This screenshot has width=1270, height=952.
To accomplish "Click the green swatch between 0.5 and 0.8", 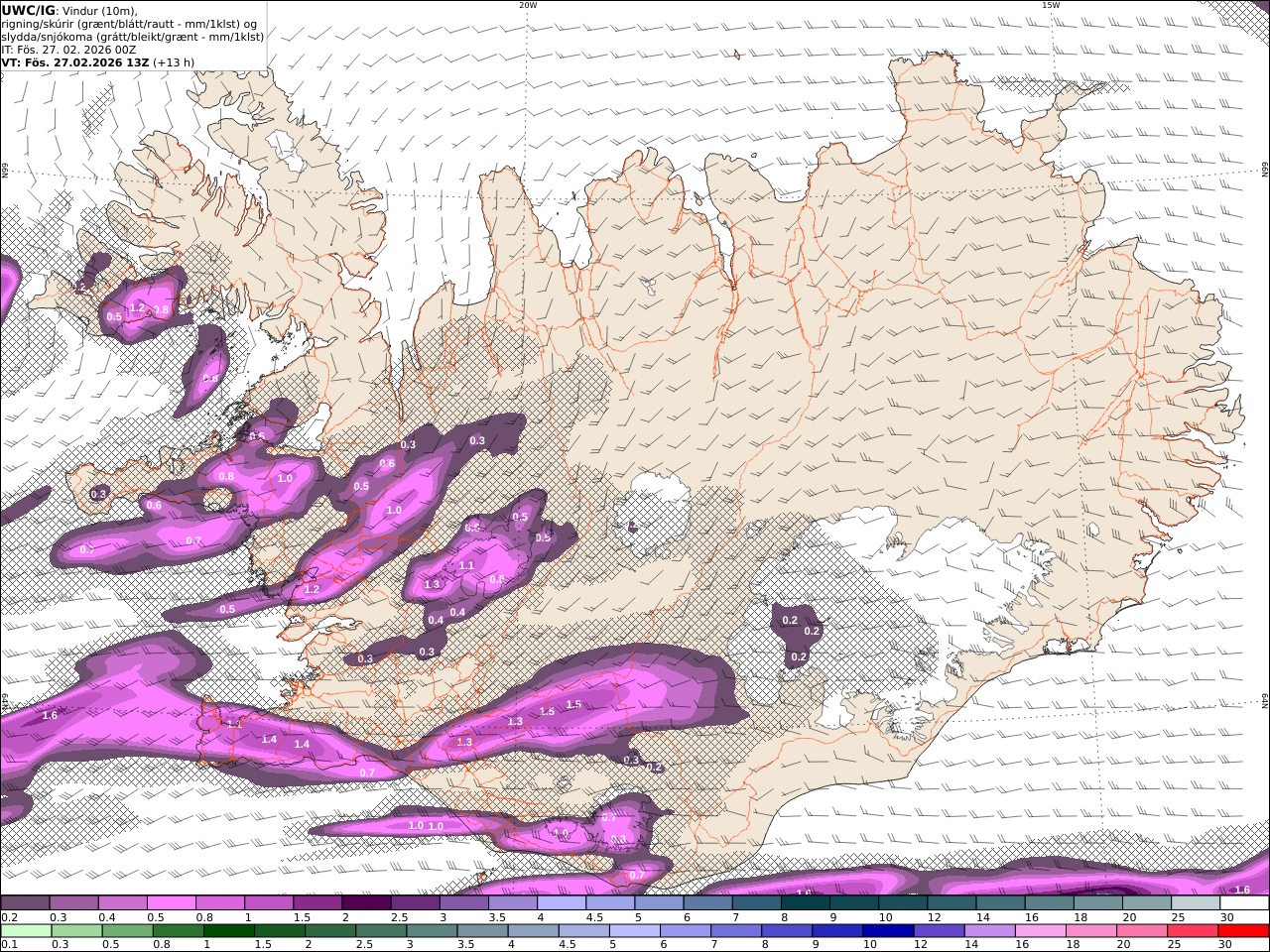I will [x=129, y=931].
